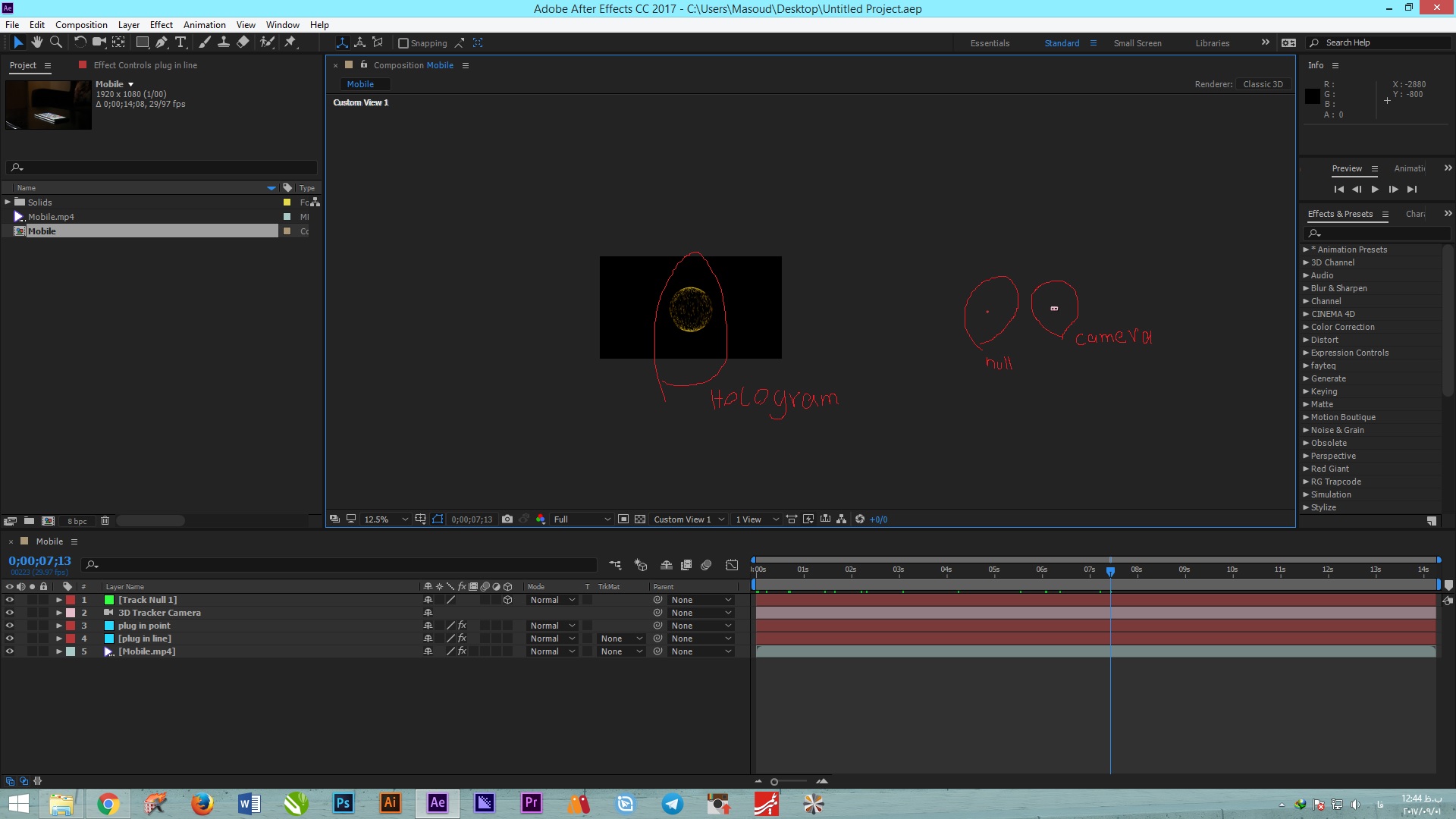Screen dimensions: 1456x819
Task: Toggle 3D layer switch for Track Null 1
Action: point(508,600)
